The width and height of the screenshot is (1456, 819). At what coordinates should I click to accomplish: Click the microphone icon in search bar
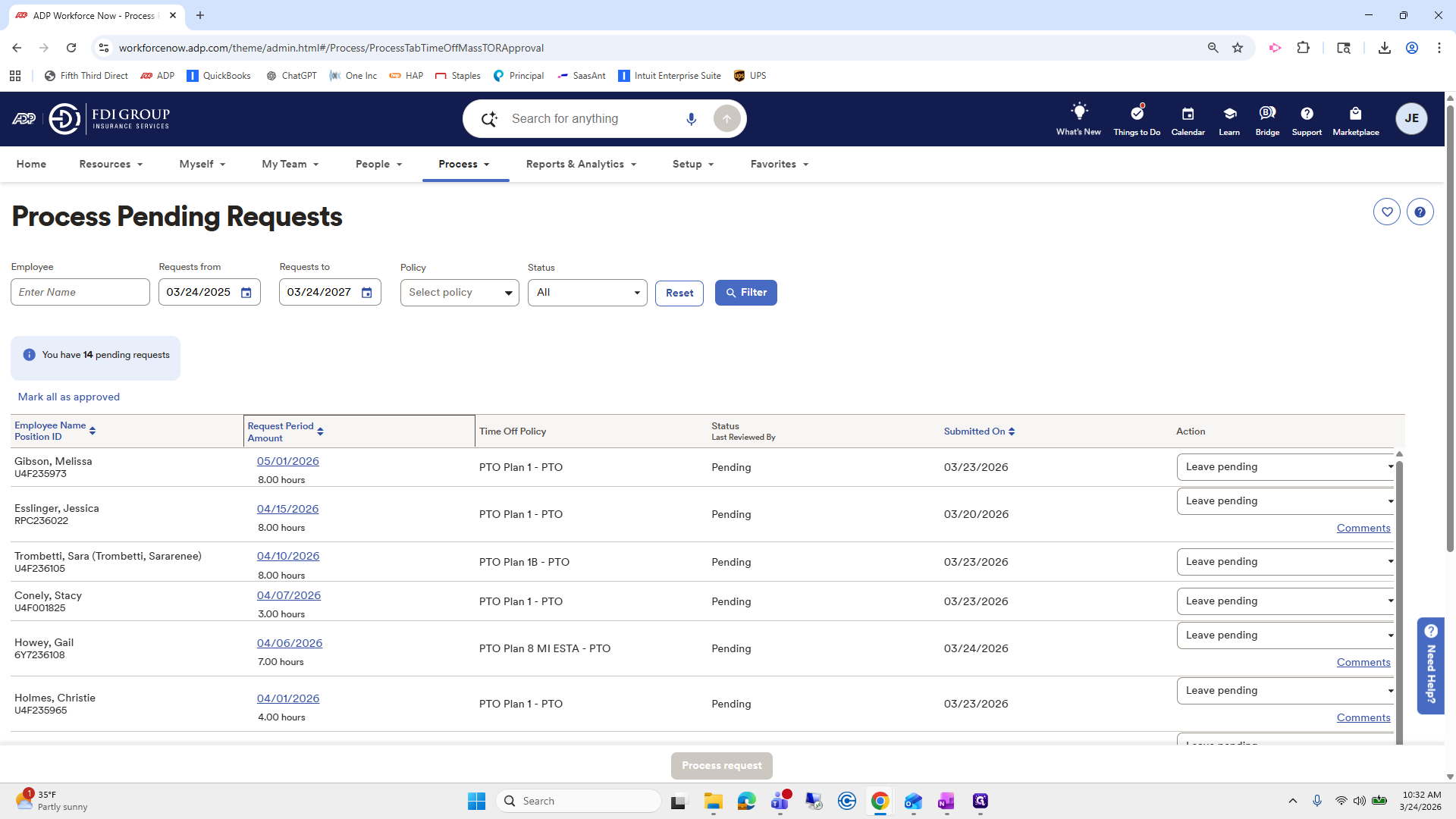click(x=691, y=119)
